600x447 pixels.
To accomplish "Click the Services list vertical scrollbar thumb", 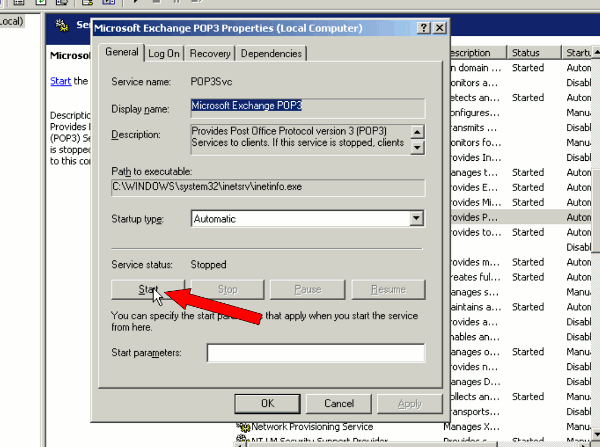I will coord(596,211).
